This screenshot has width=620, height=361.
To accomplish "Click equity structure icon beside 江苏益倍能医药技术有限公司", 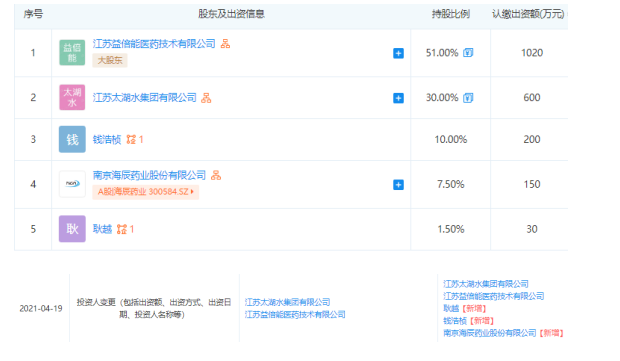I will pyautogui.click(x=225, y=43).
